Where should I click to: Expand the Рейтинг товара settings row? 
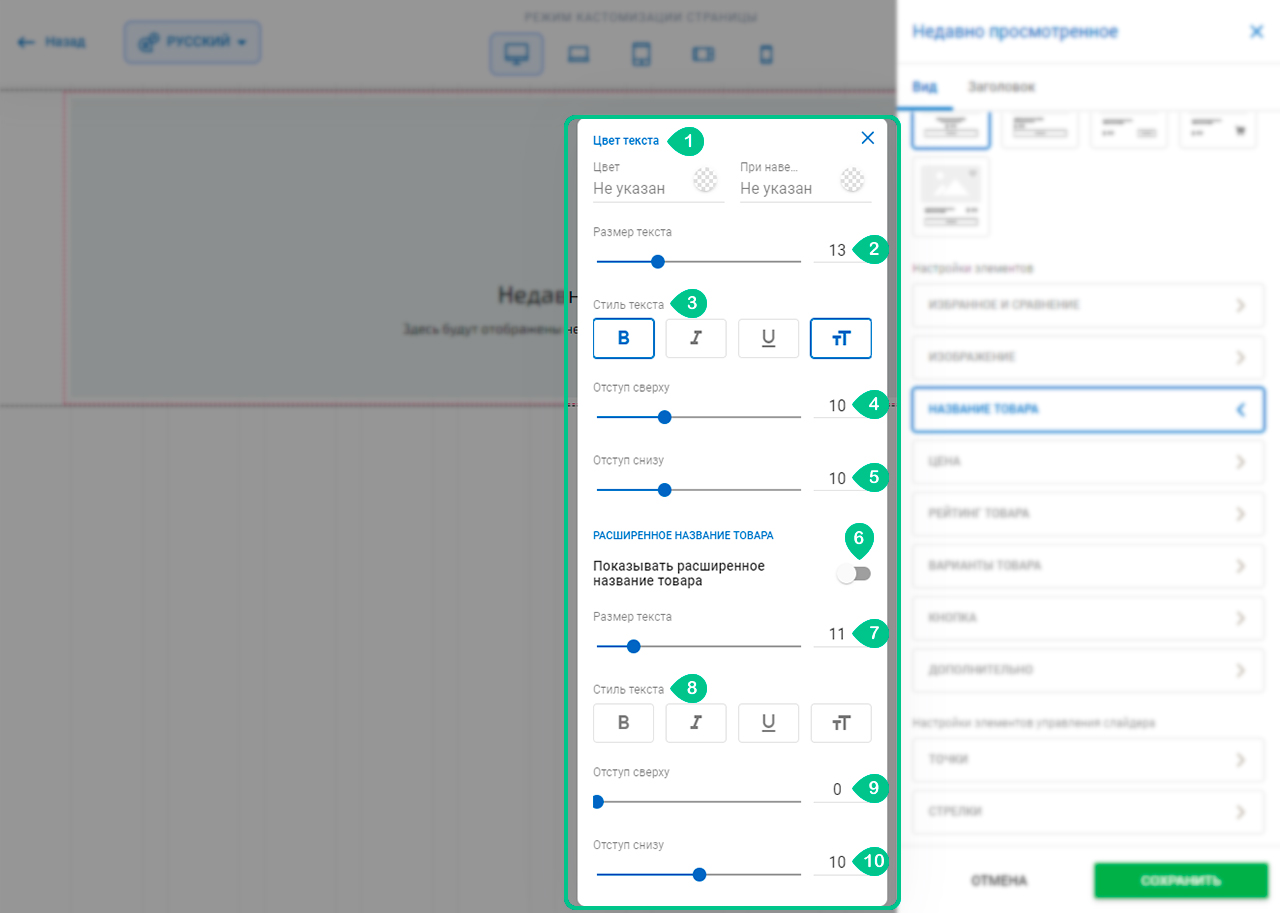(x=1088, y=514)
